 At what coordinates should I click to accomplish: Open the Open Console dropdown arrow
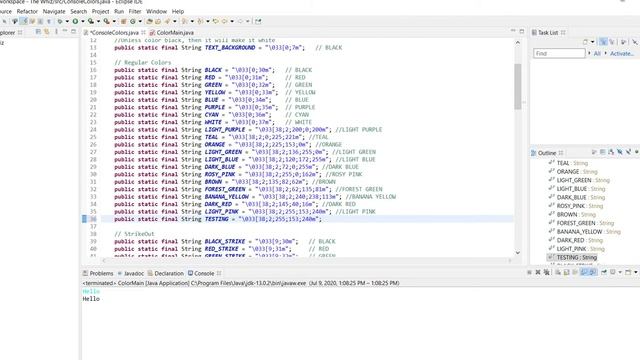[636, 272]
